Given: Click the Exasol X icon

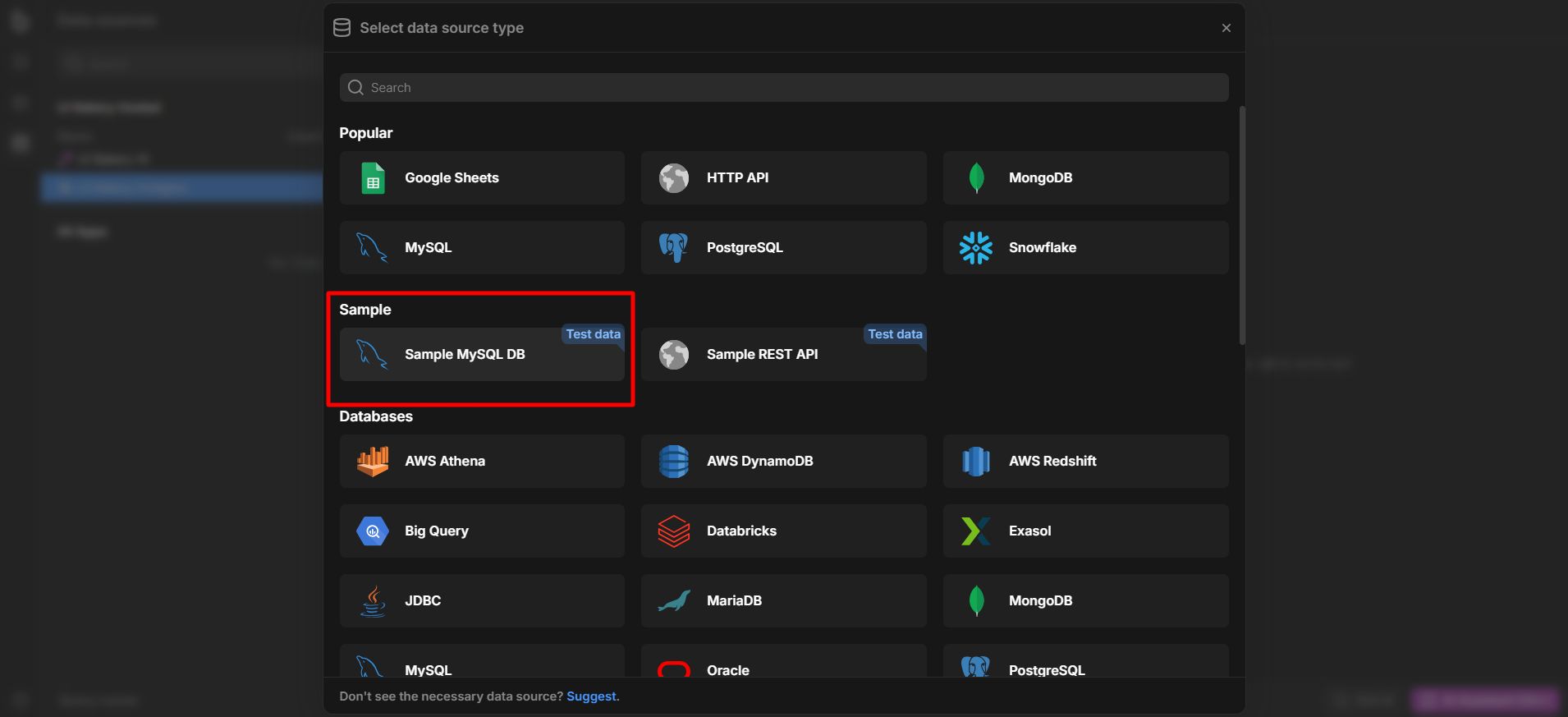Looking at the screenshot, I should point(976,531).
